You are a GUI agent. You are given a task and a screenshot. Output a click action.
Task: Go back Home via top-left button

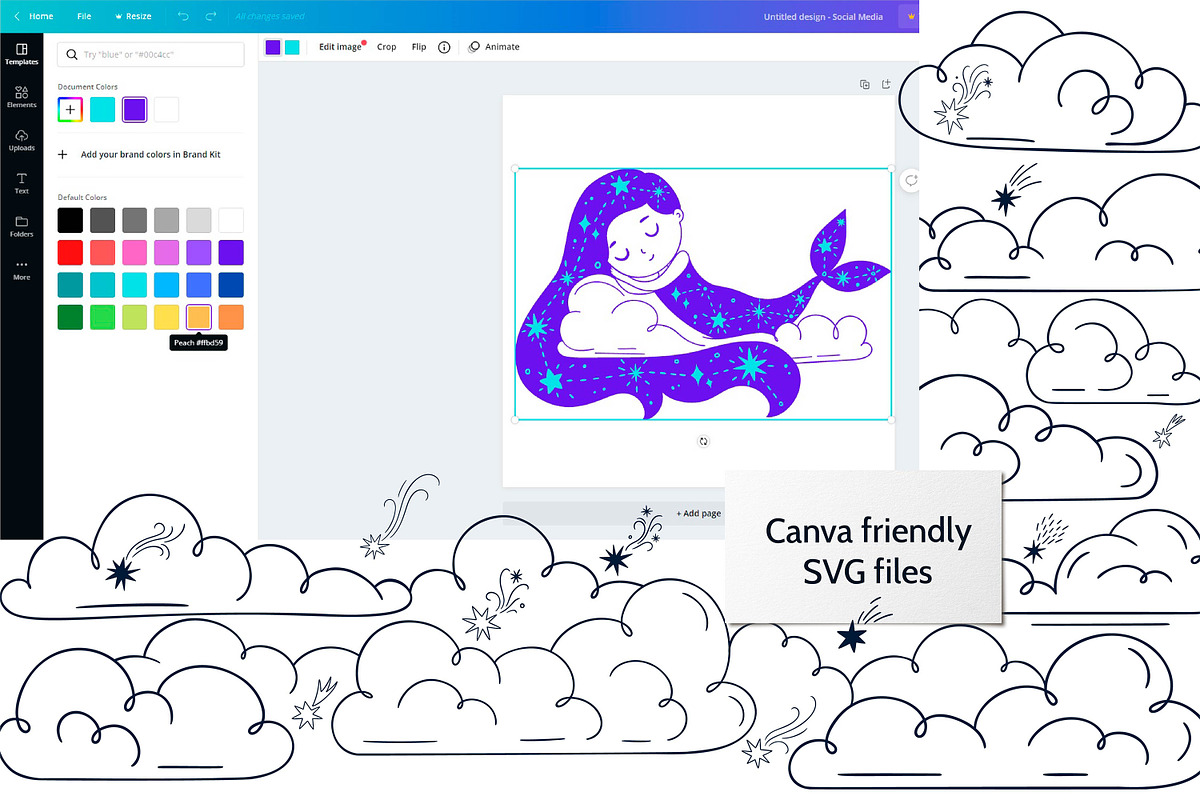pyautogui.click(x=33, y=16)
